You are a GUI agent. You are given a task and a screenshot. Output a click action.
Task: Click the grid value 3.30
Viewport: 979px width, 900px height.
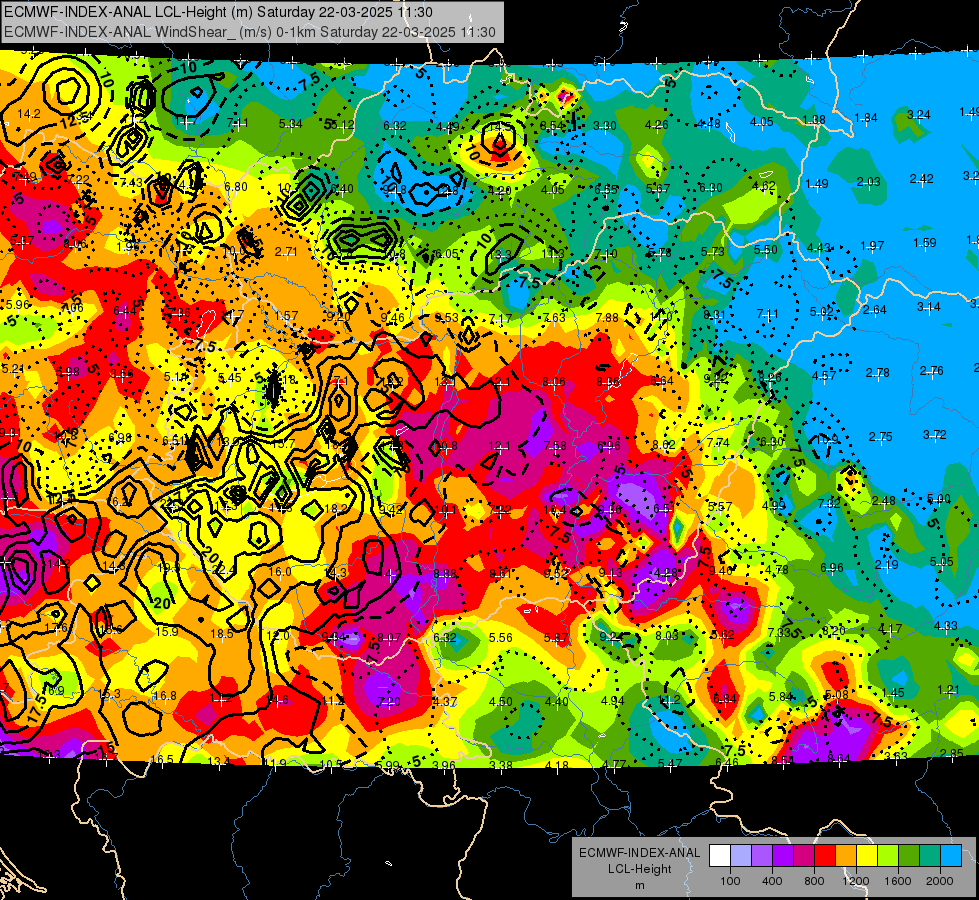coord(604,126)
